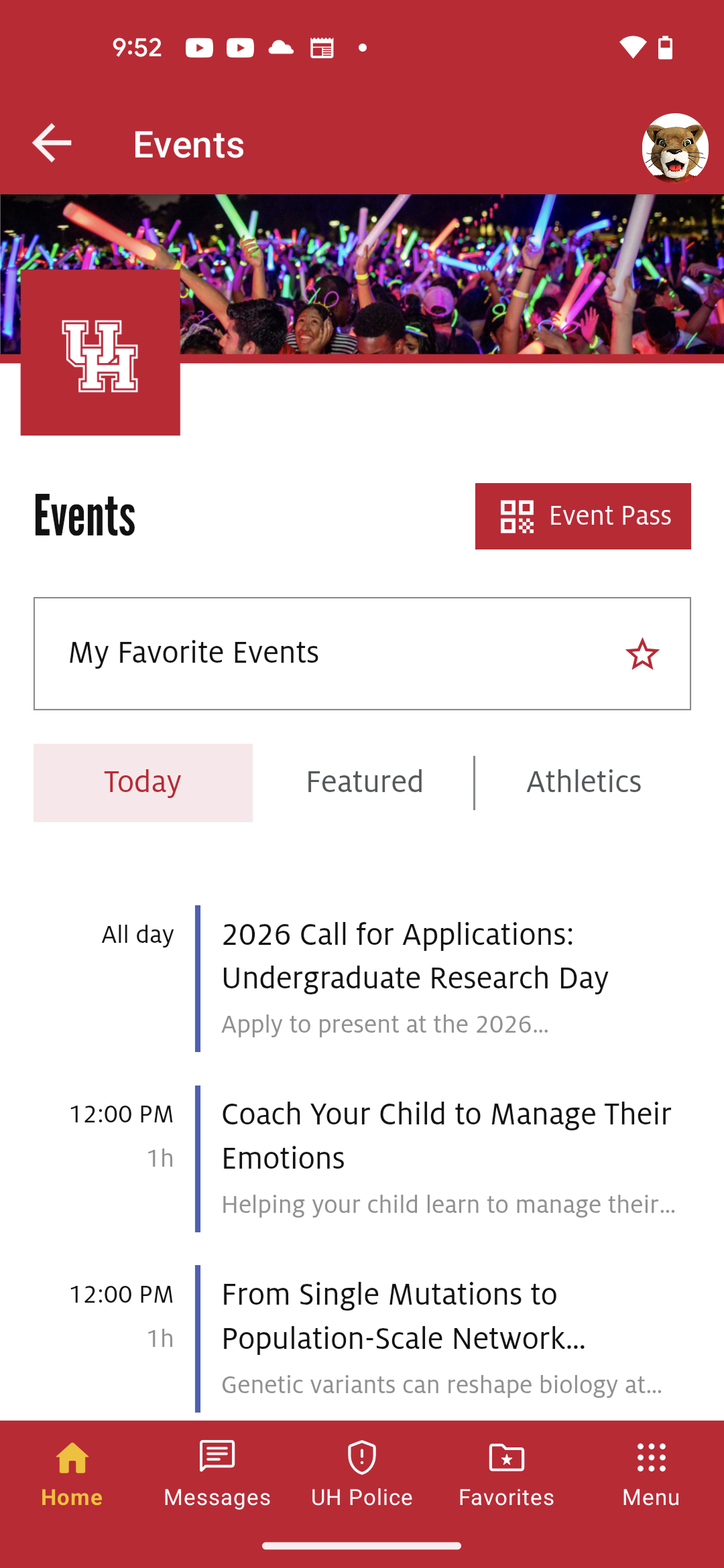Tap the calendar icon in status bar

(x=322, y=48)
